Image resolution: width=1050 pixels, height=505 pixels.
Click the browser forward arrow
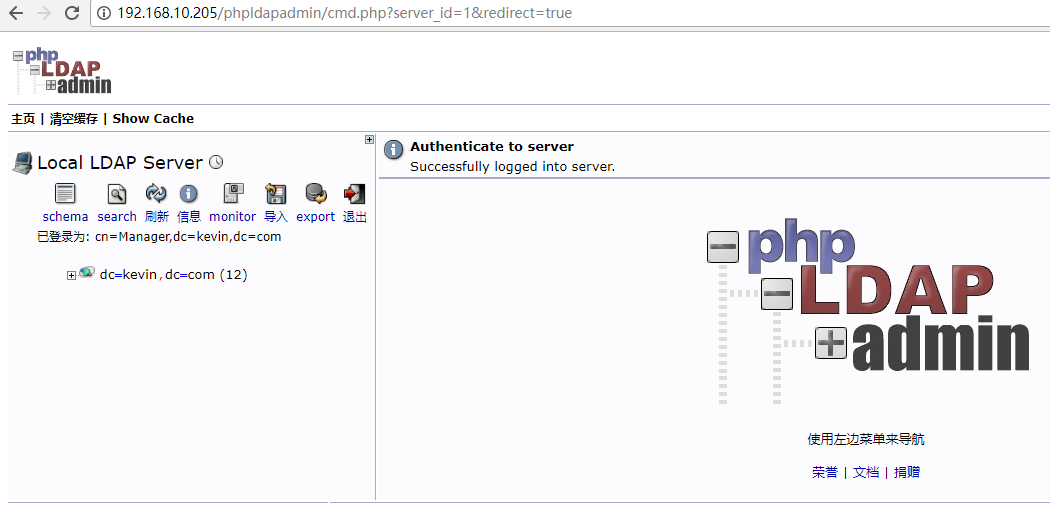coord(44,13)
